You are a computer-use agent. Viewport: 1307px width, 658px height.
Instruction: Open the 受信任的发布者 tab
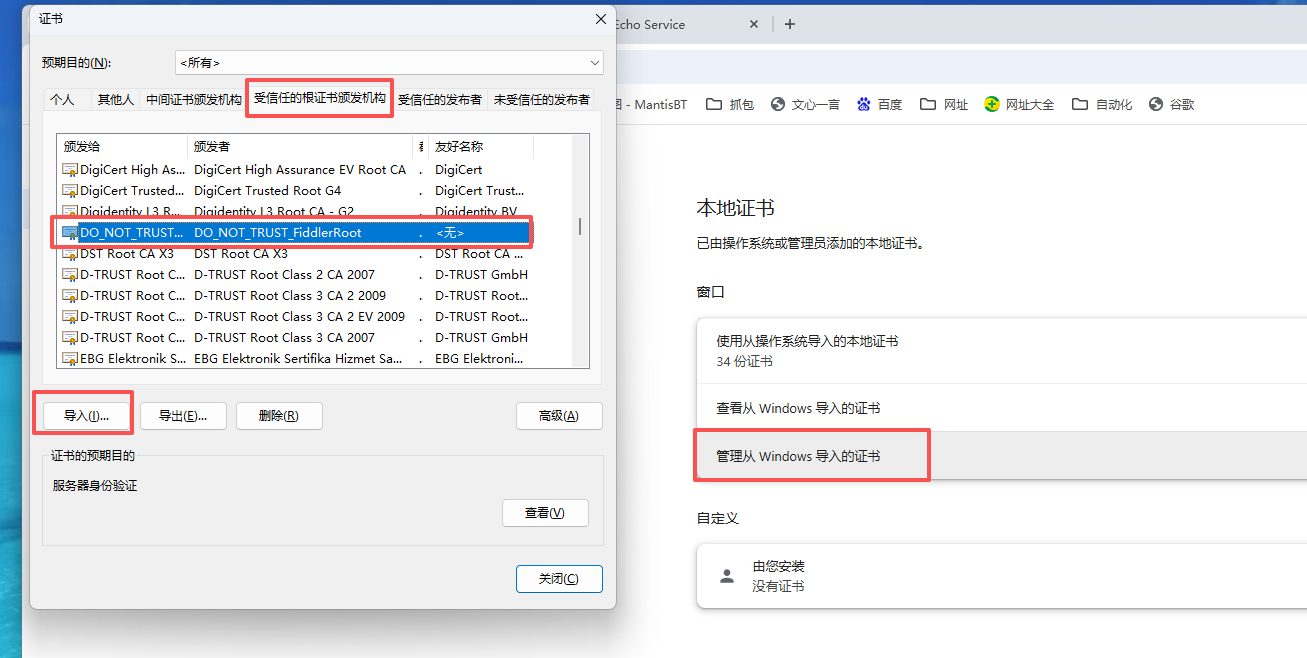coord(439,99)
